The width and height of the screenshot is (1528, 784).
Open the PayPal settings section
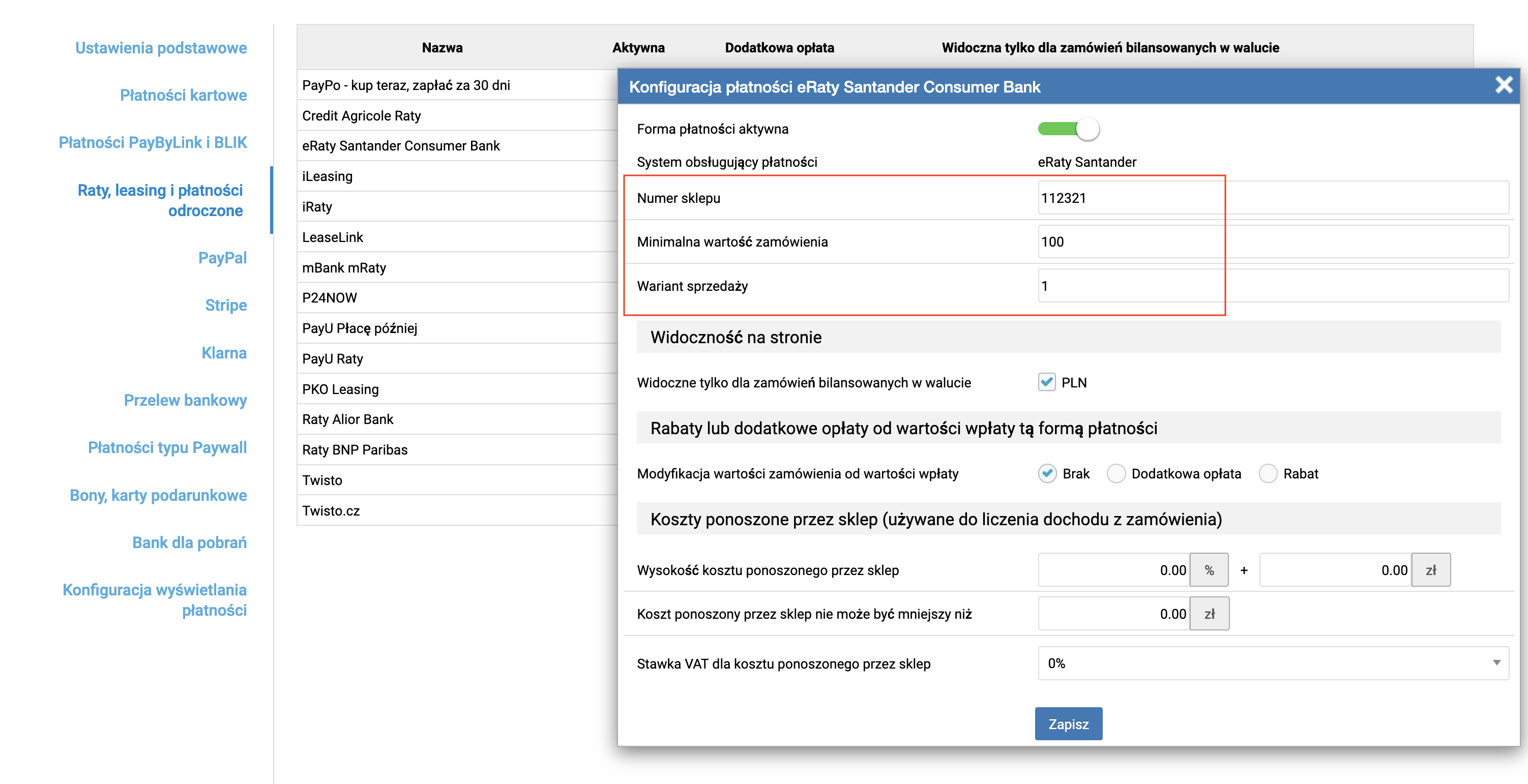(222, 257)
